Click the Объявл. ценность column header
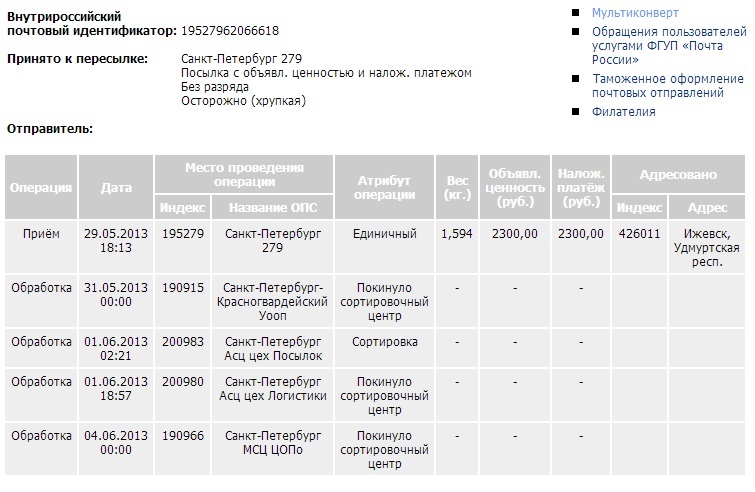Viewport: 755px width, 492px height. pyautogui.click(x=515, y=187)
